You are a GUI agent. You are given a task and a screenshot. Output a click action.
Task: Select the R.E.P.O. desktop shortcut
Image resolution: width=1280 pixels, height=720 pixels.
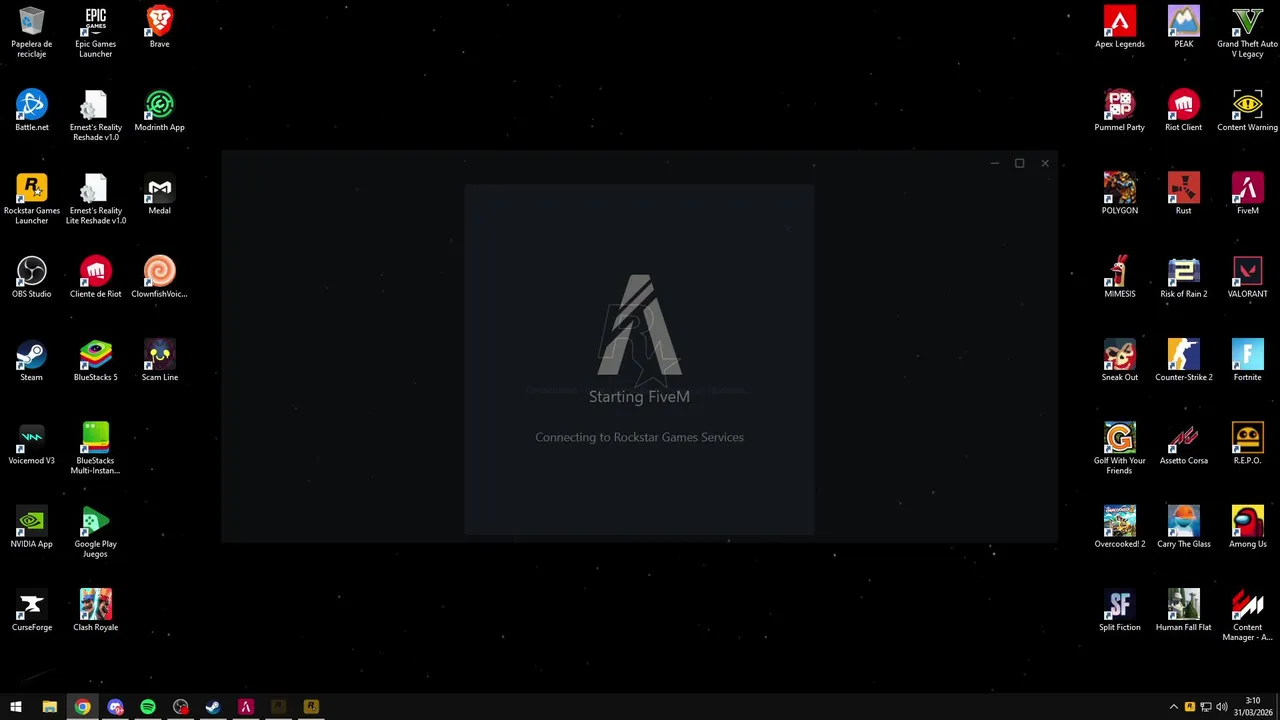pyautogui.click(x=1248, y=444)
